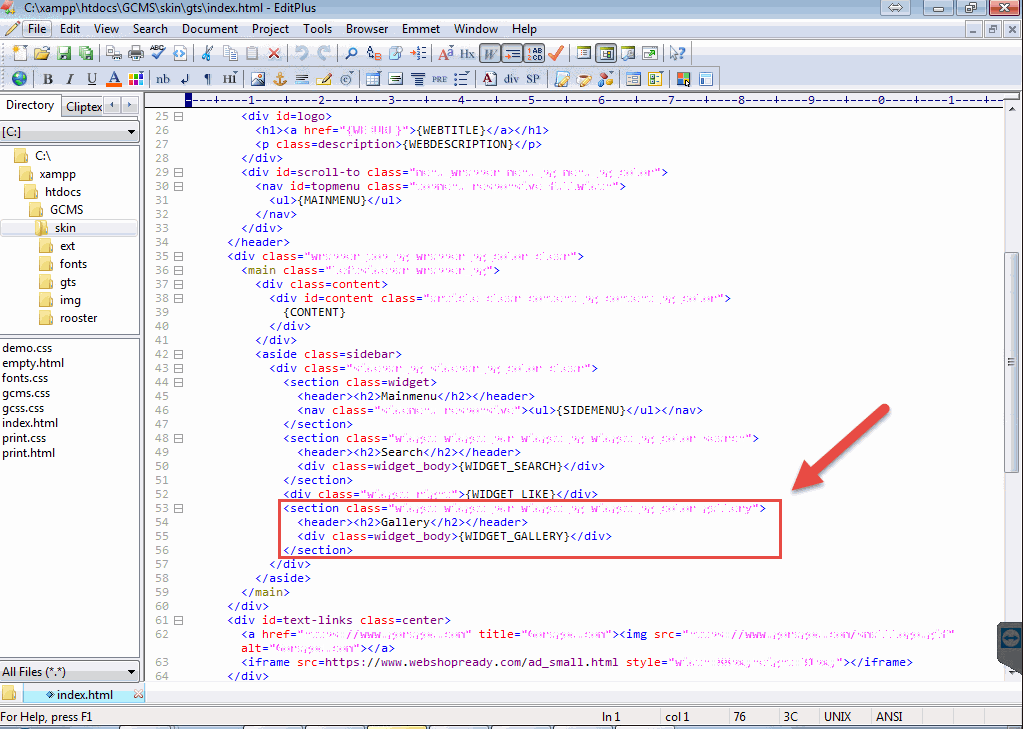Select the gts folder in tree
The image size is (1023, 729).
pyautogui.click(x=68, y=283)
